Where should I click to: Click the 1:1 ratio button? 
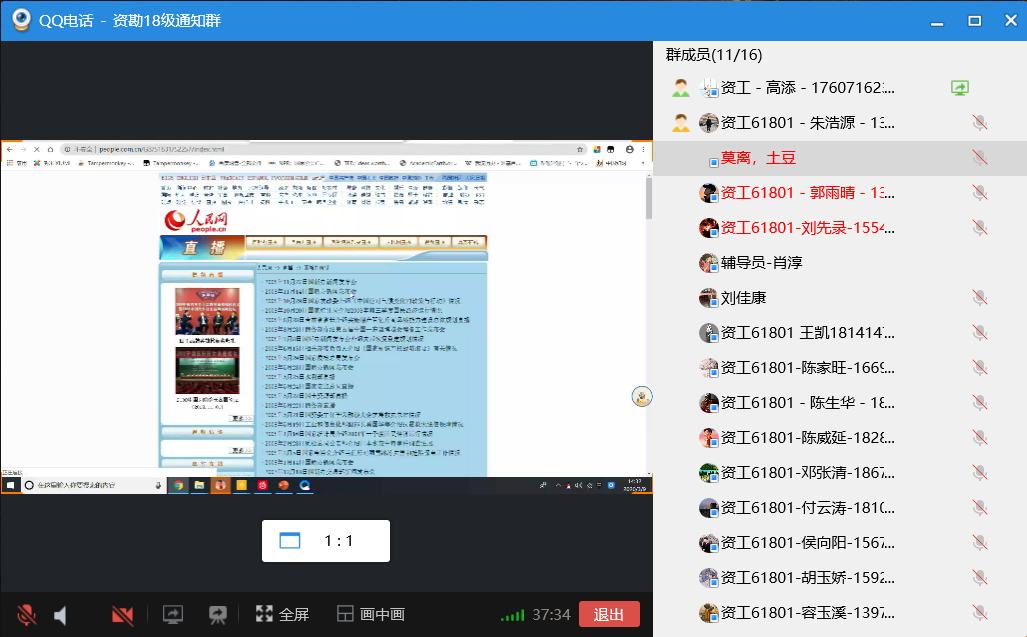(x=326, y=539)
